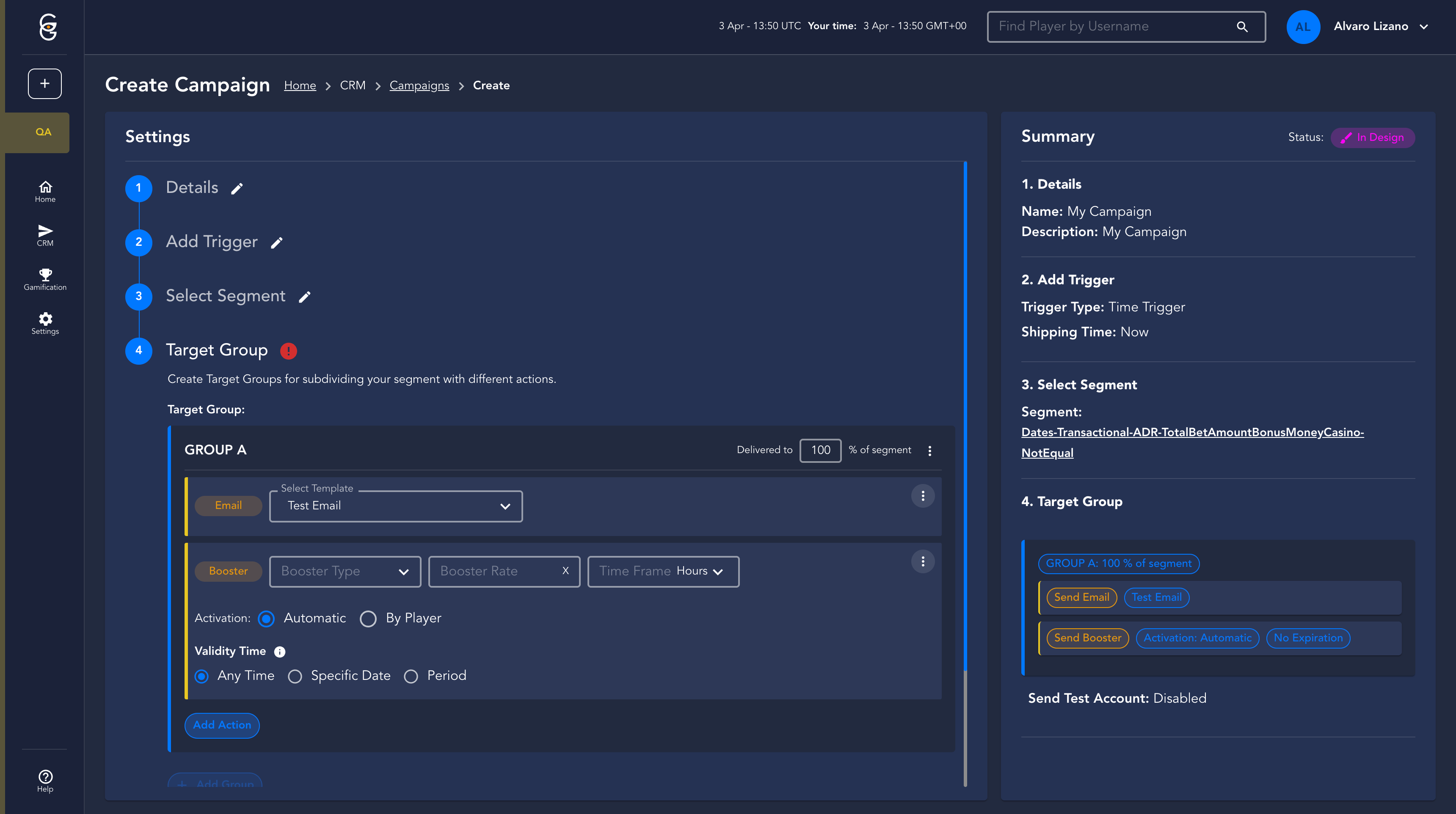Screen dimensions: 1456x814
Task: Select the Period validity option
Action: (x=411, y=676)
